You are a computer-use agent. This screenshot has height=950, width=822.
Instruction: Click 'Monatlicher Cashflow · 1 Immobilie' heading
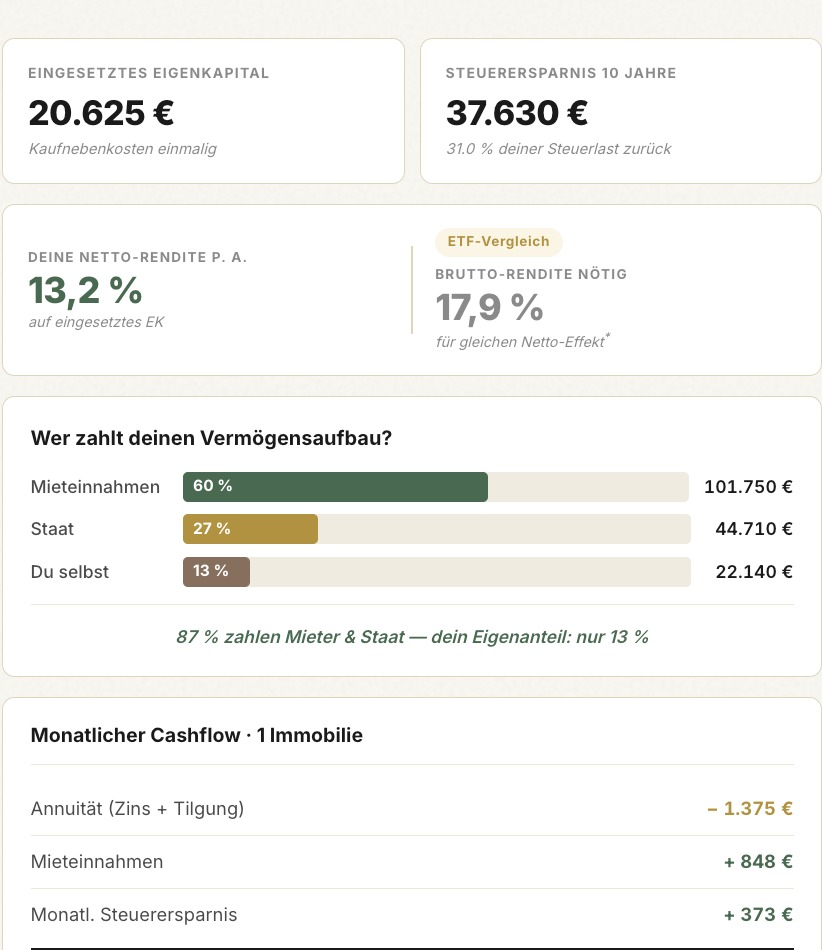click(x=197, y=736)
